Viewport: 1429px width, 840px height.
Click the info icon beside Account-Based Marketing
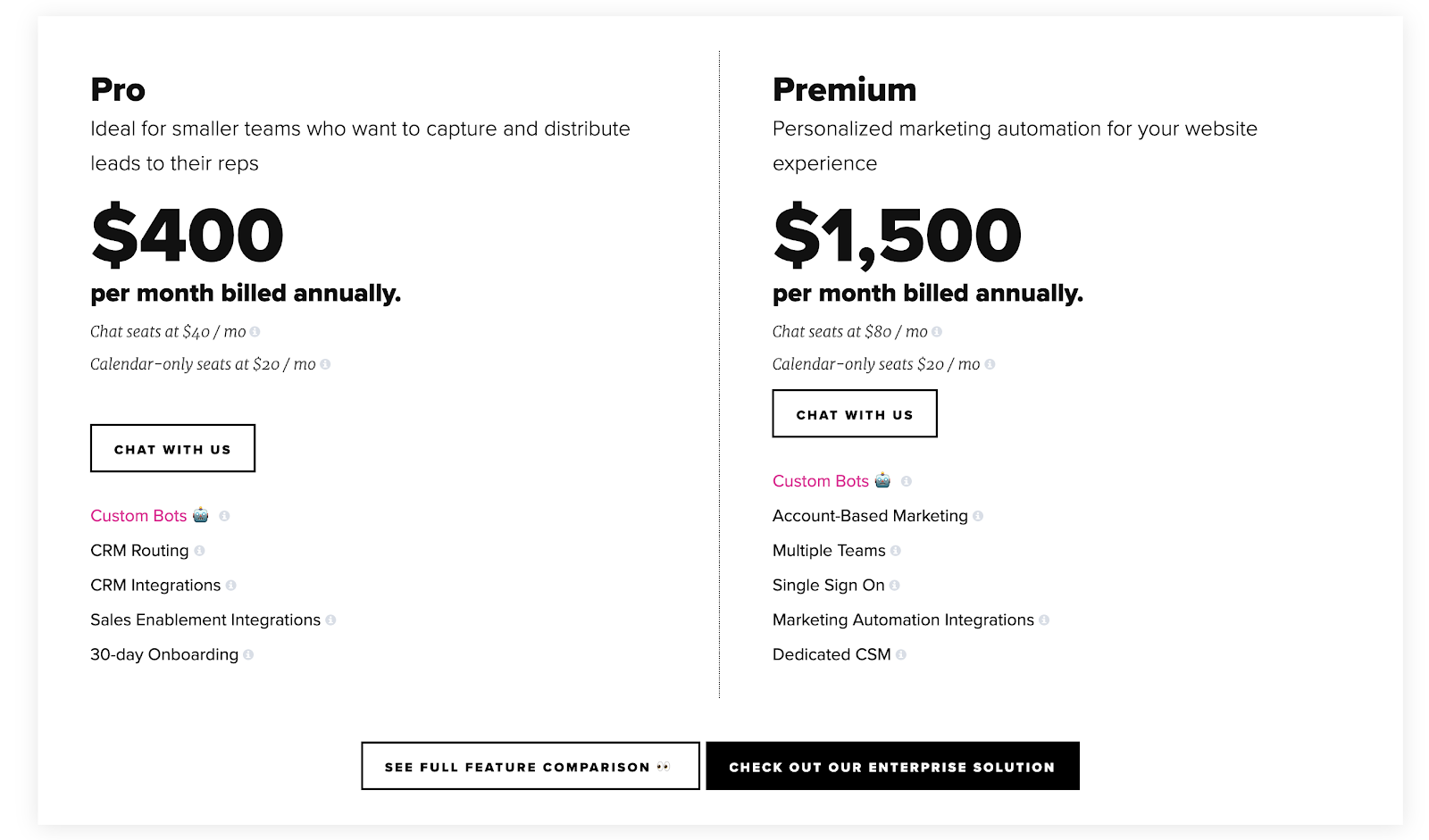click(x=979, y=516)
